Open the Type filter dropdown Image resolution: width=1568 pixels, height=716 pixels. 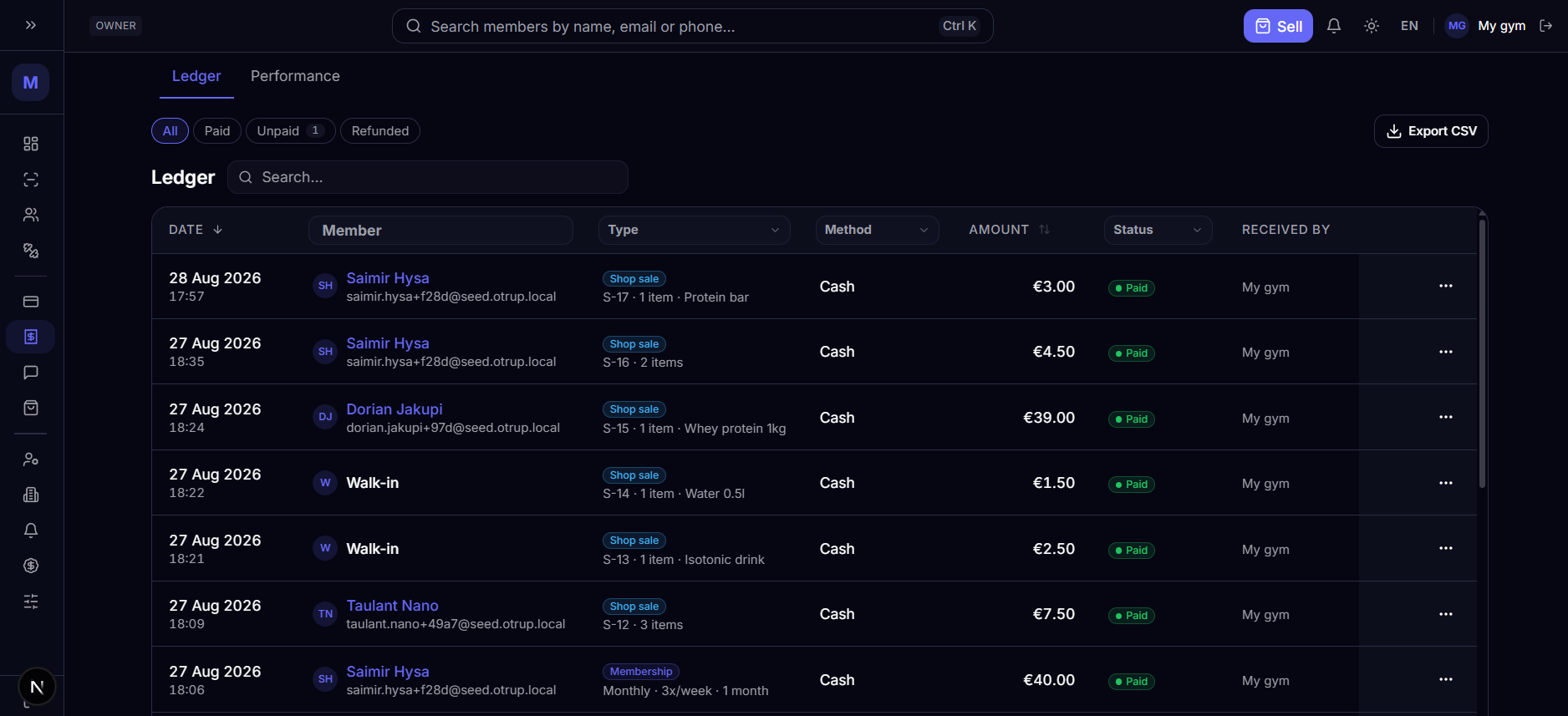pyautogui.click(x=694, y=230)
